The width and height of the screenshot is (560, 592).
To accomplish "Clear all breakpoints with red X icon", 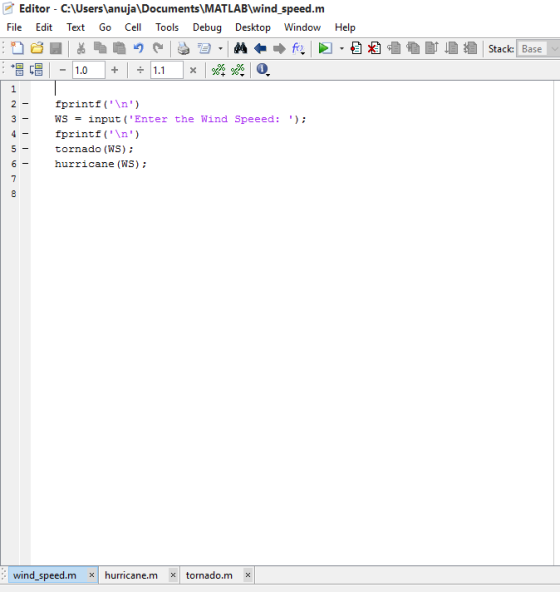I will [x=374, y=48].
